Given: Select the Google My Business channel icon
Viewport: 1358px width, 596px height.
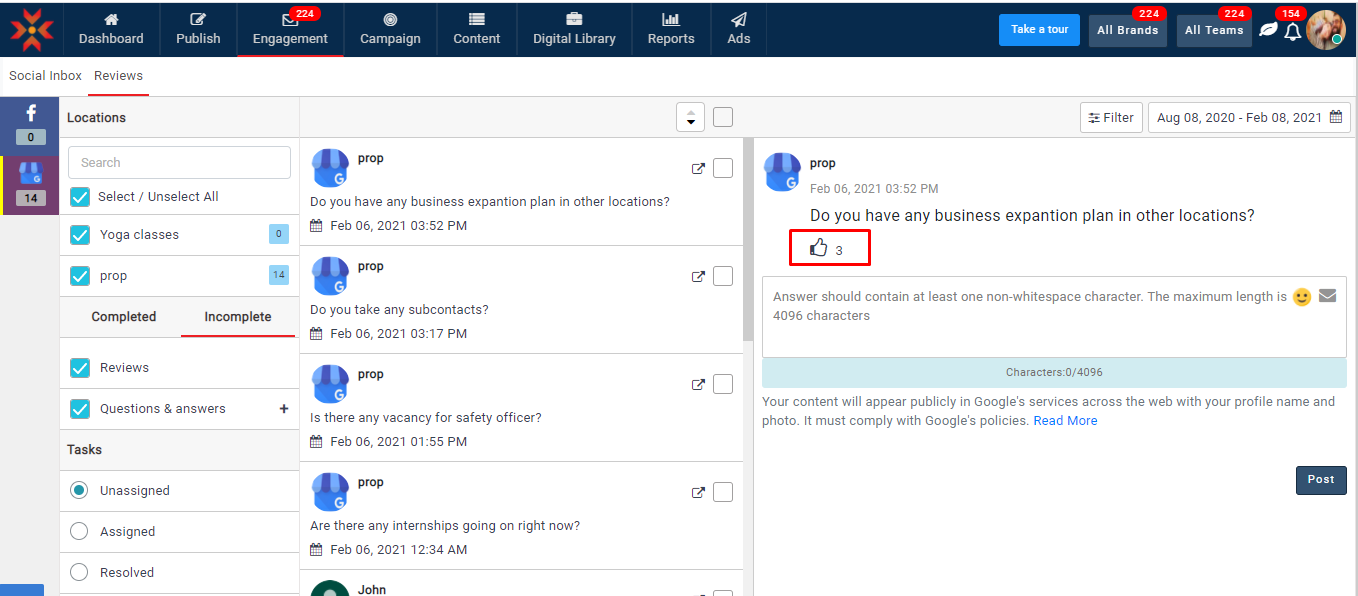Looking at the screenshot, I should click(x=30, y=174).
